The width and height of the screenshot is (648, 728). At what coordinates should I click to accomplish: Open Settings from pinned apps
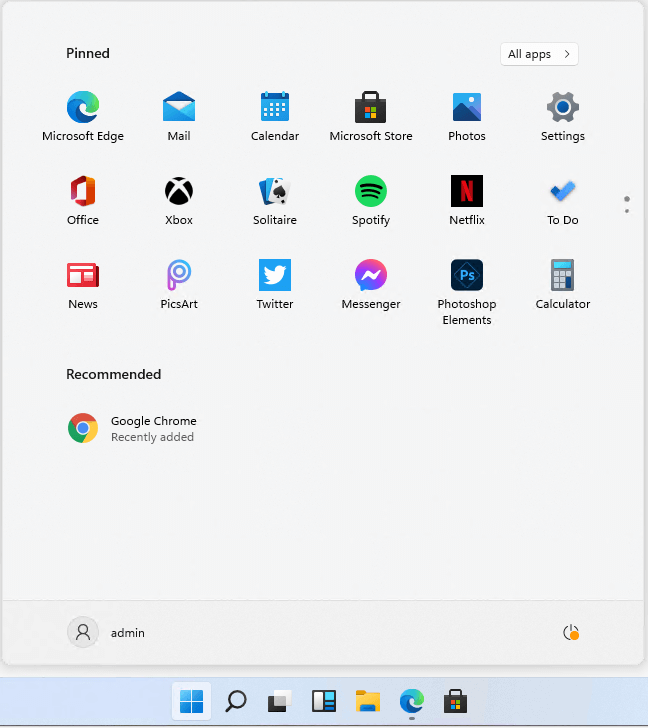pyautogui.click(x=563, y=116)
